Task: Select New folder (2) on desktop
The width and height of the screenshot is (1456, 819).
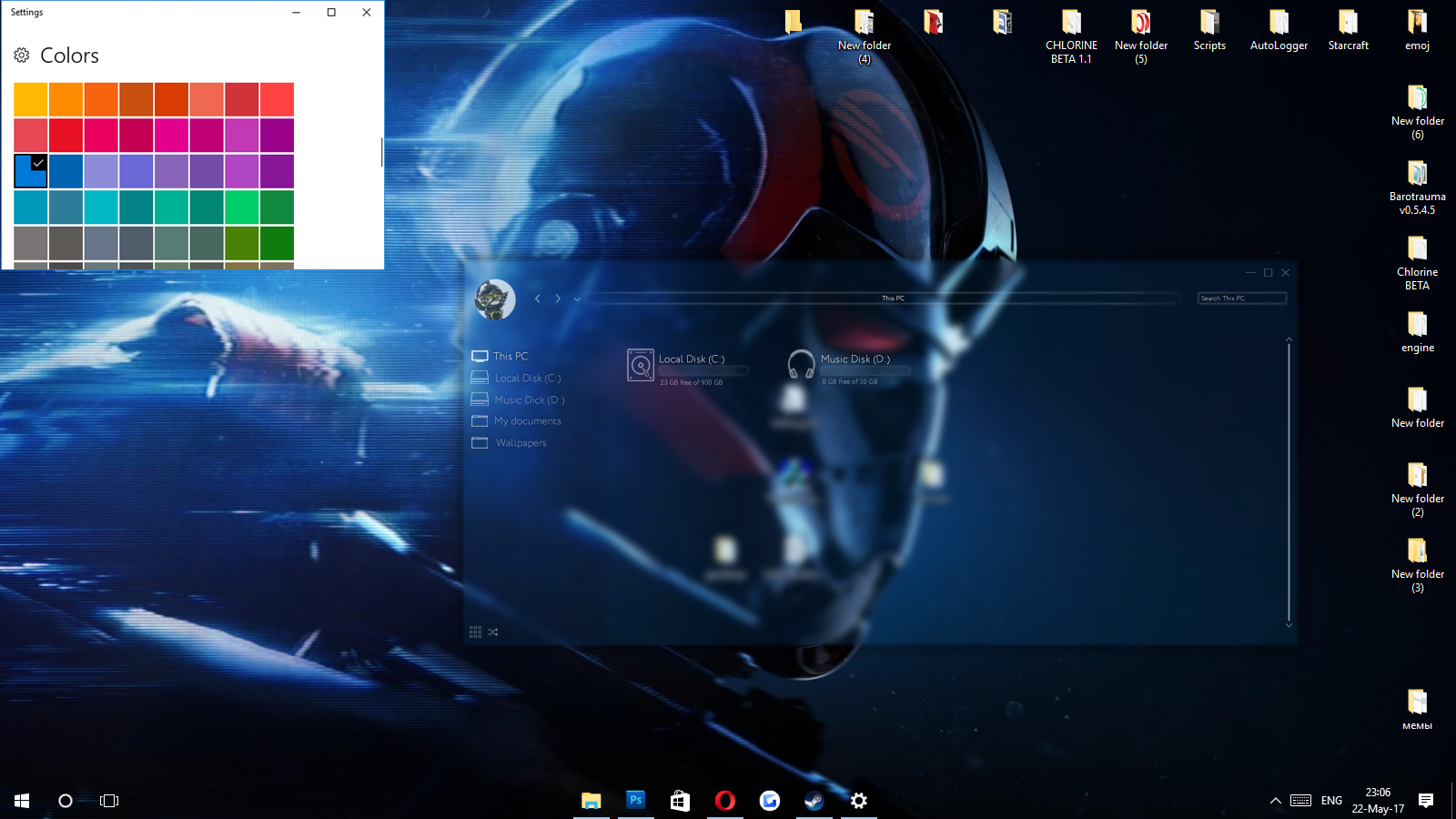Action: click(1417, 490)
